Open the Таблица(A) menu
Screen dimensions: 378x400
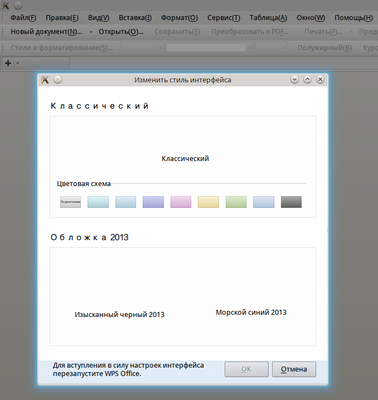point(268,18)
